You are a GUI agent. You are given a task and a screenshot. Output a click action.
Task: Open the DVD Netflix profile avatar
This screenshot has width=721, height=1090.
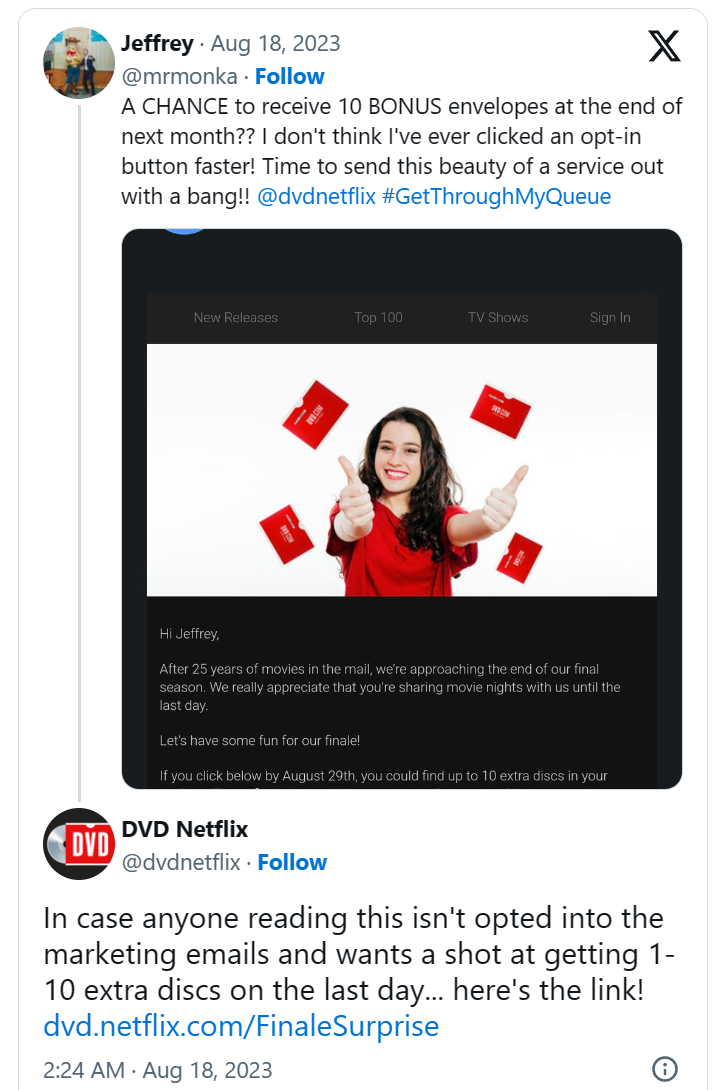point(79,844)
